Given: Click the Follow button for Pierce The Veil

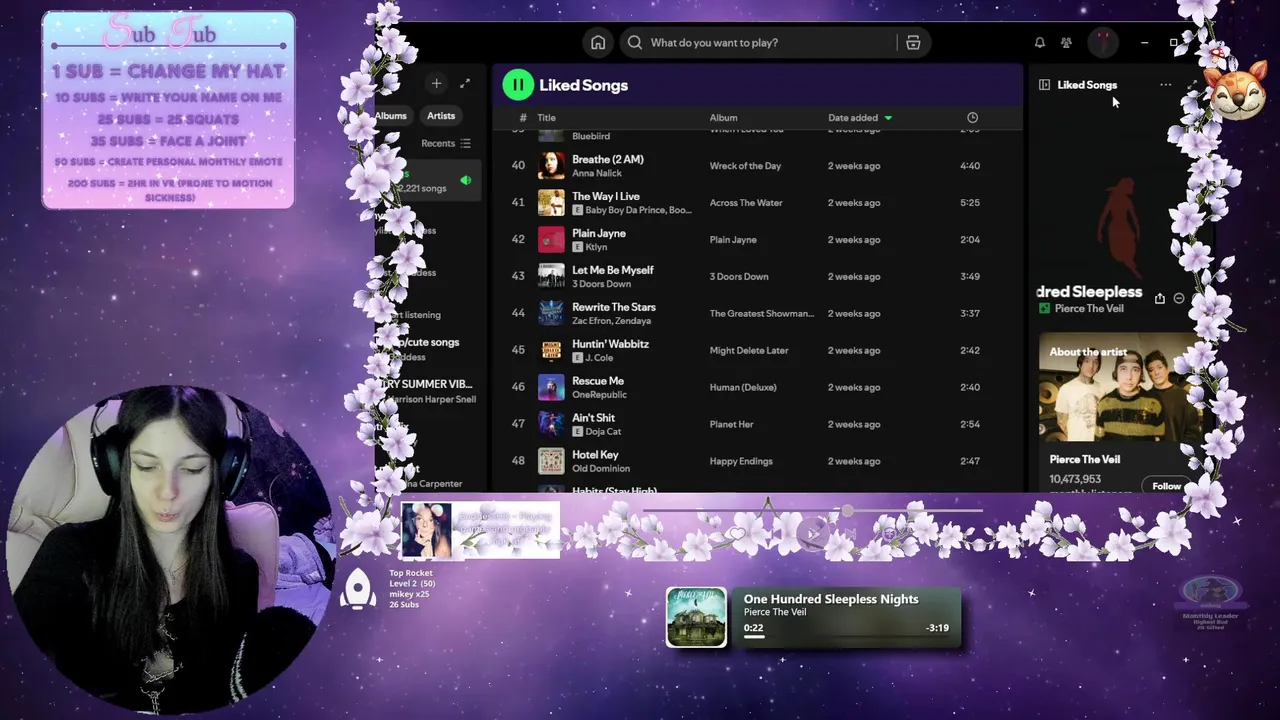Looking at the screenshot, I should 1166,486.
